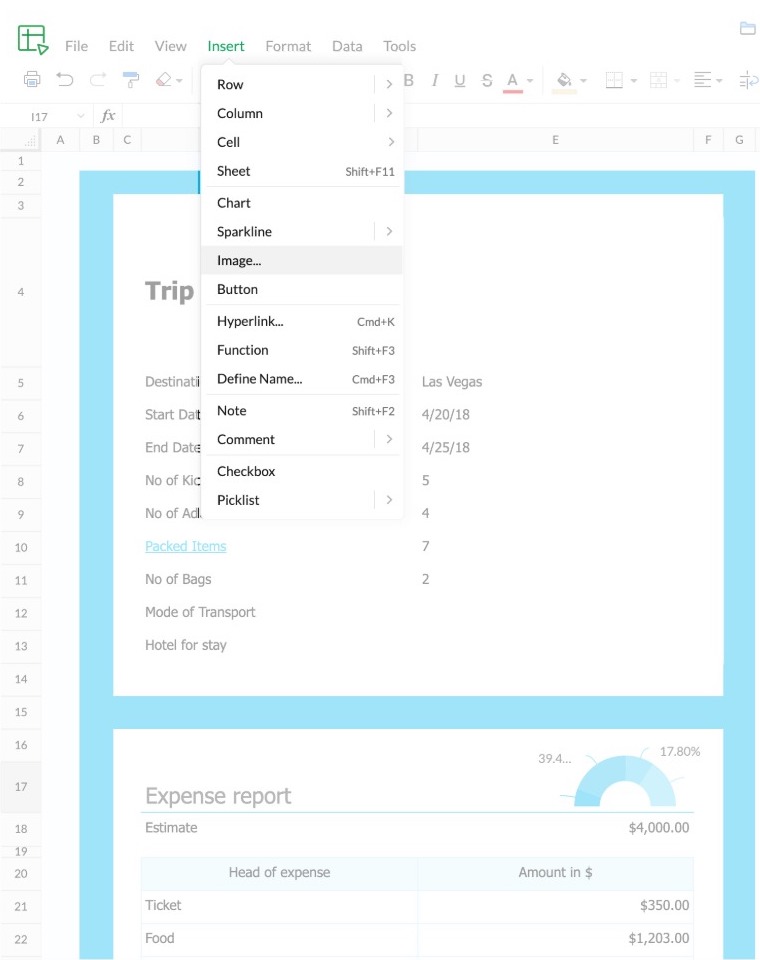Apply the red font color

pyautogui.click(x=513, y=81)
